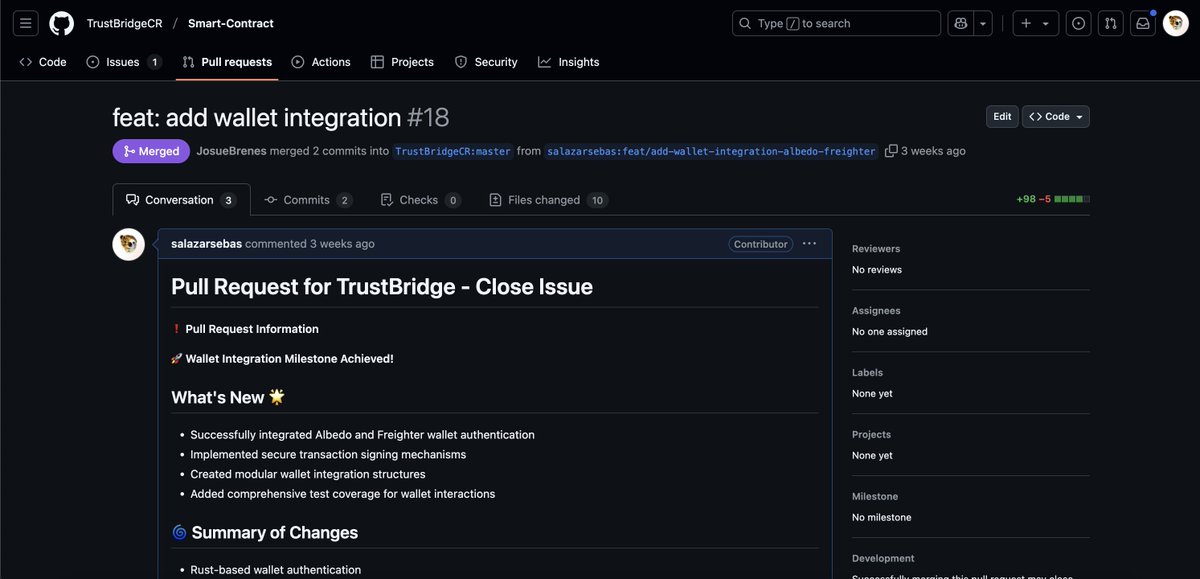Open the Checks tab
The image size is (1200, 579).
[421, 200]
